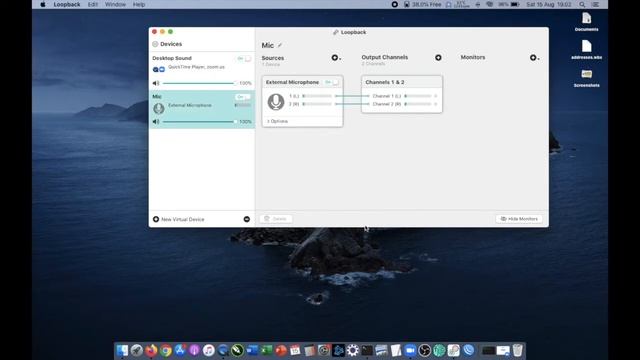This screenshot has width=640, height=360.
Task: Open Terminal from the dock
Action: pos(367,350)
